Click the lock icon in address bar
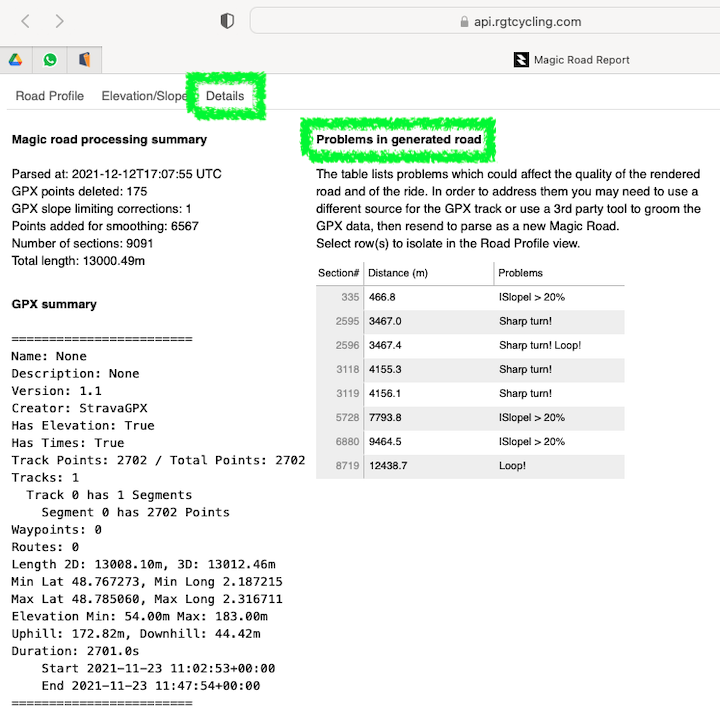 464,22
